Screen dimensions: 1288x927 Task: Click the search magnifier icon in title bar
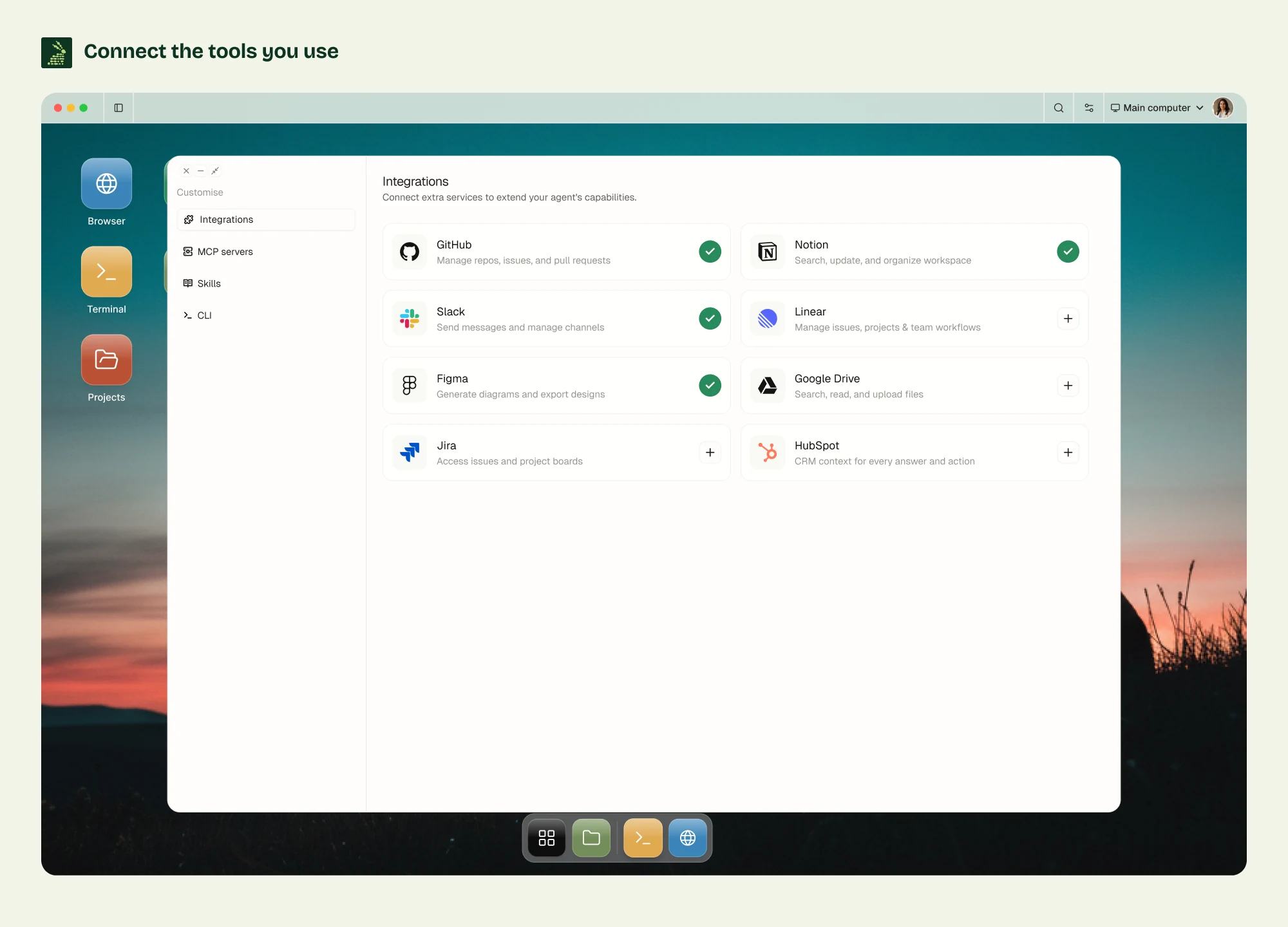click(1059, 108)
